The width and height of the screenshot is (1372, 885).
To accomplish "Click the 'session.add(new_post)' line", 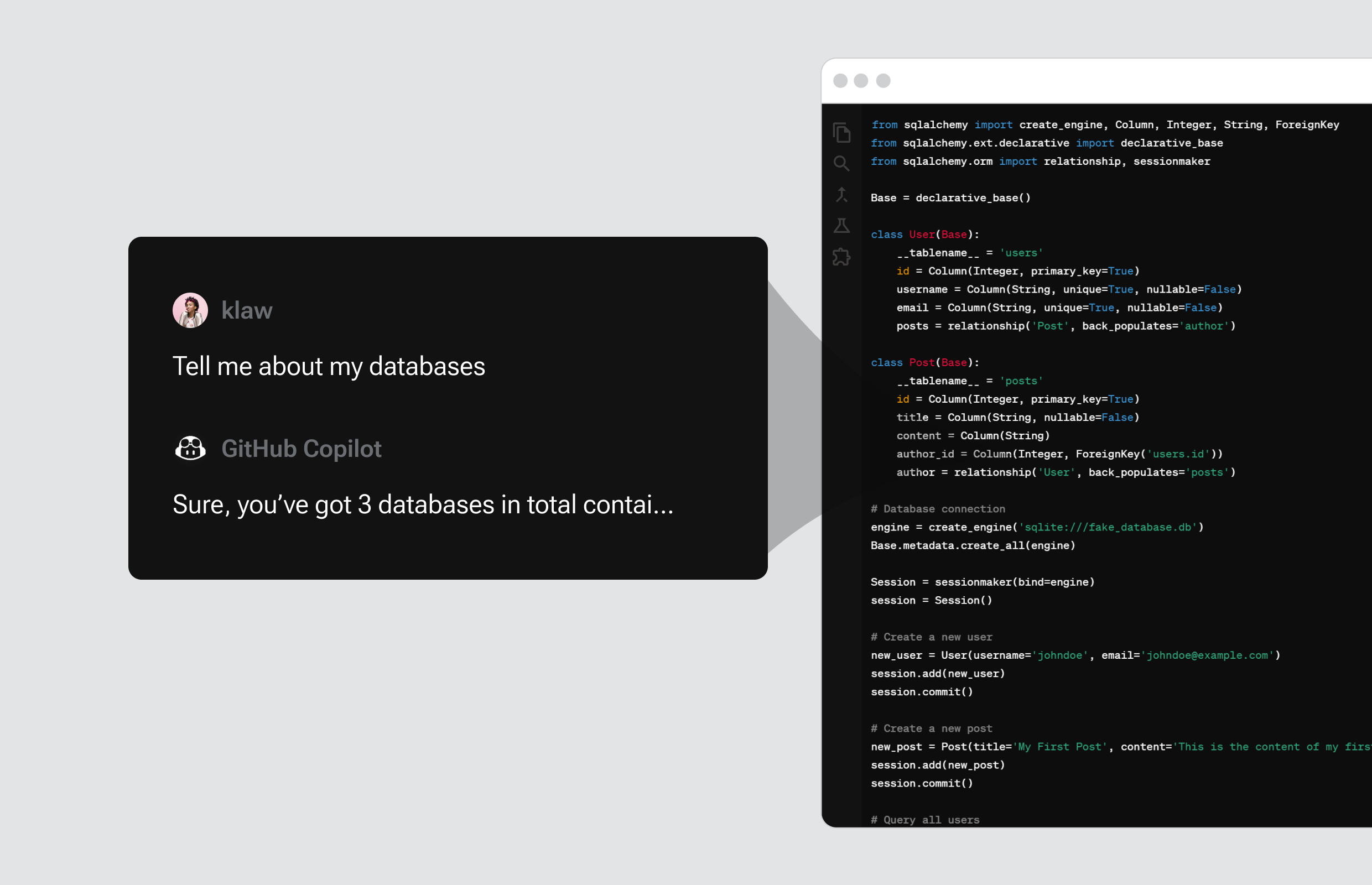I will point(938,766).
